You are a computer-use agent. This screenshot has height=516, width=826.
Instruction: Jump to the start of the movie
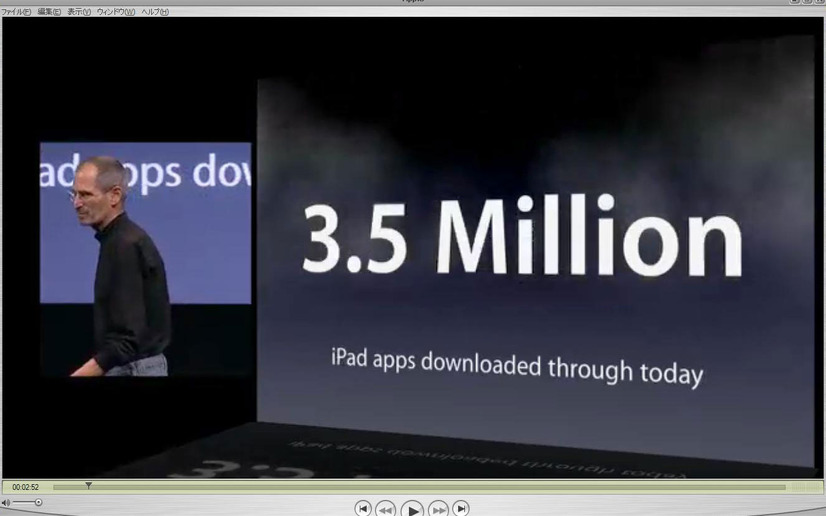(x=362, y=508)
